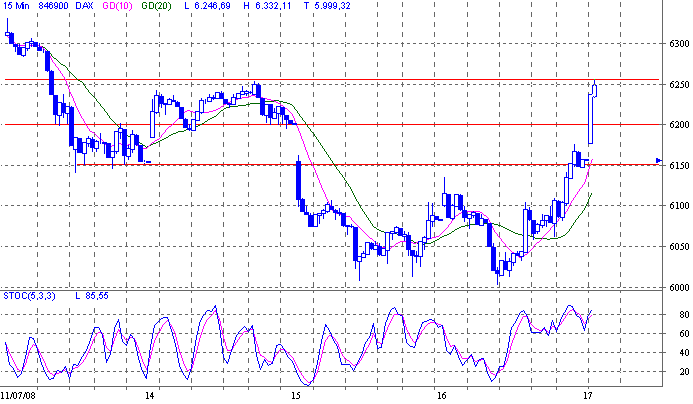Viewport: 693px width, 404px height.
Task: Click the '846900' security number label
Action: (53, 6)
